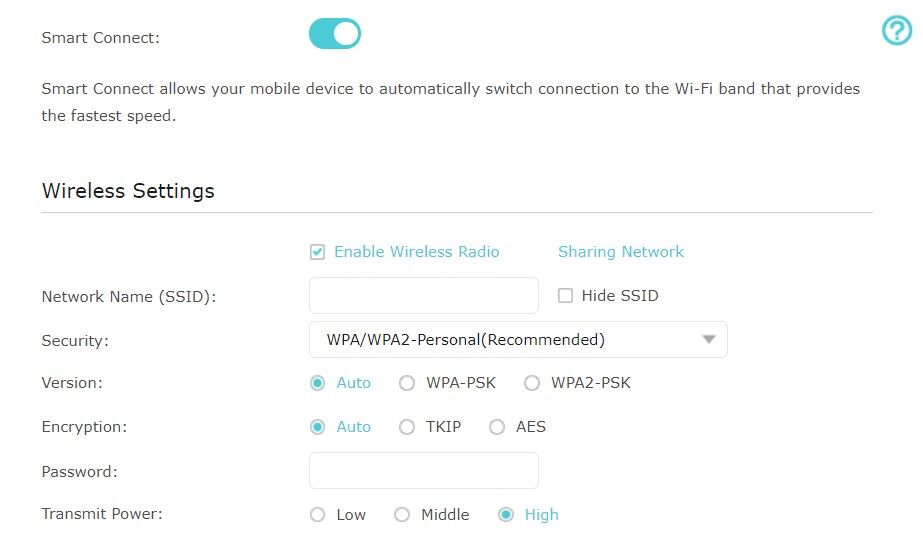Uncheck the Enable Wireless Radio checkbox
The height and width of the screenshot is (545, 923).
(x=317, y=252)
